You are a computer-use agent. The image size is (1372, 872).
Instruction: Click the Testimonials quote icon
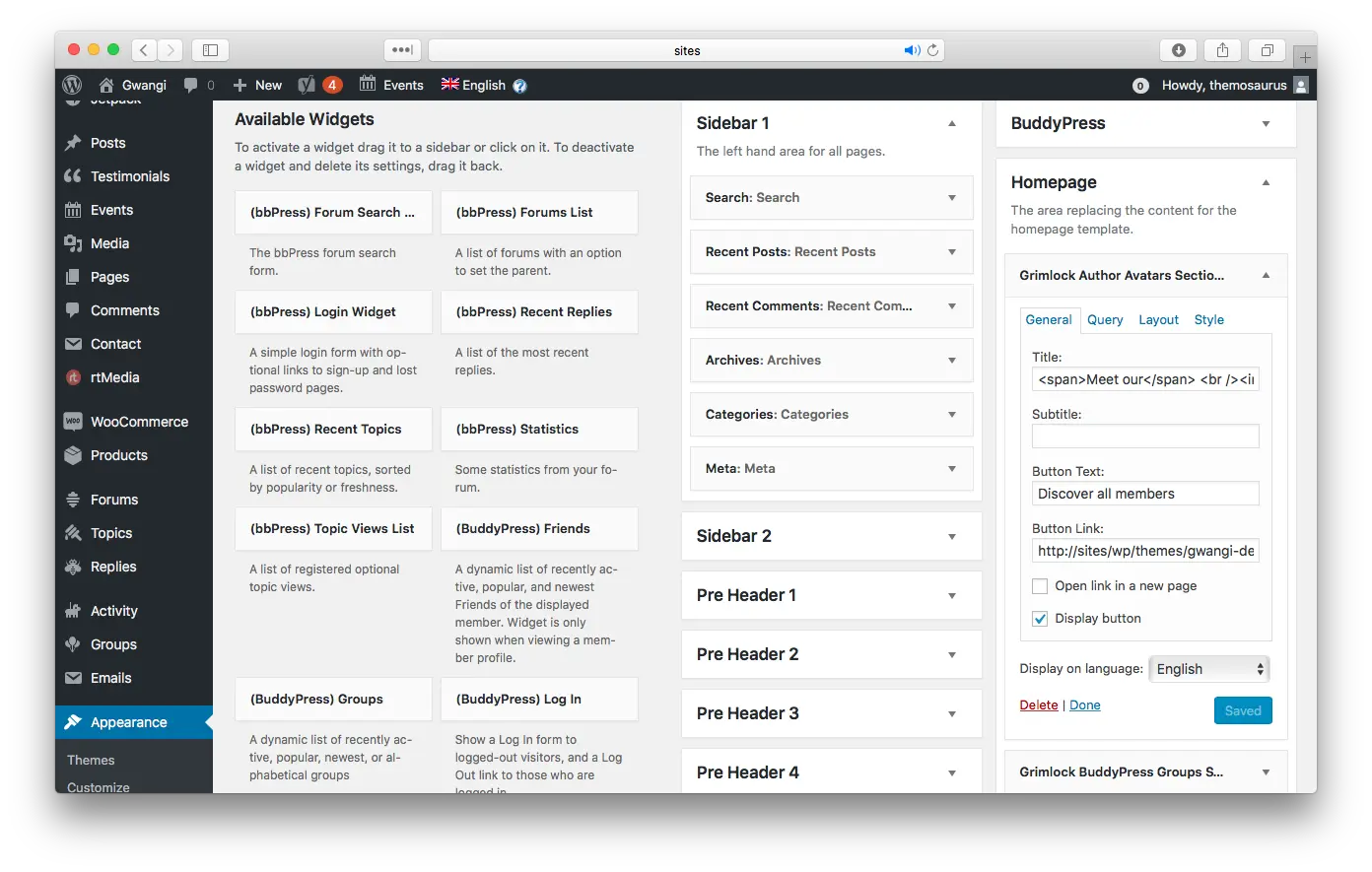(73, 176)
